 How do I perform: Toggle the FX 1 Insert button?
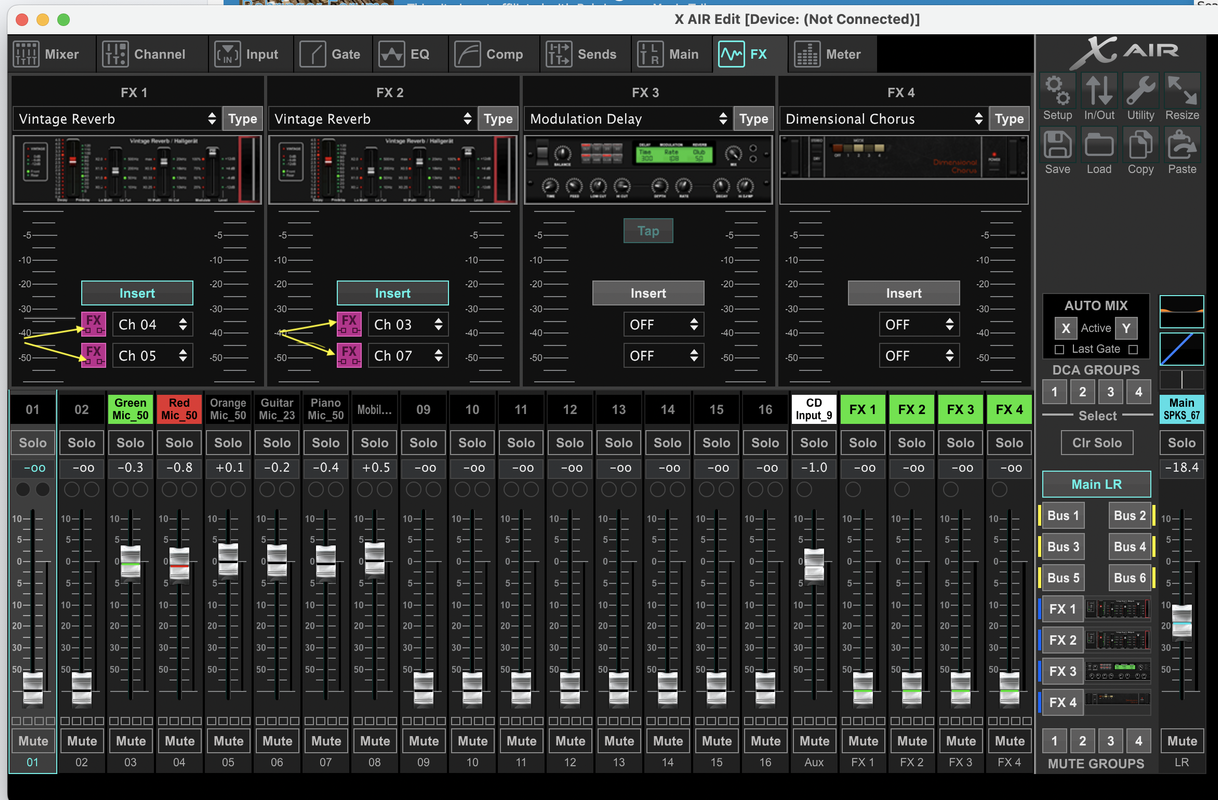(x=137, y=293)
